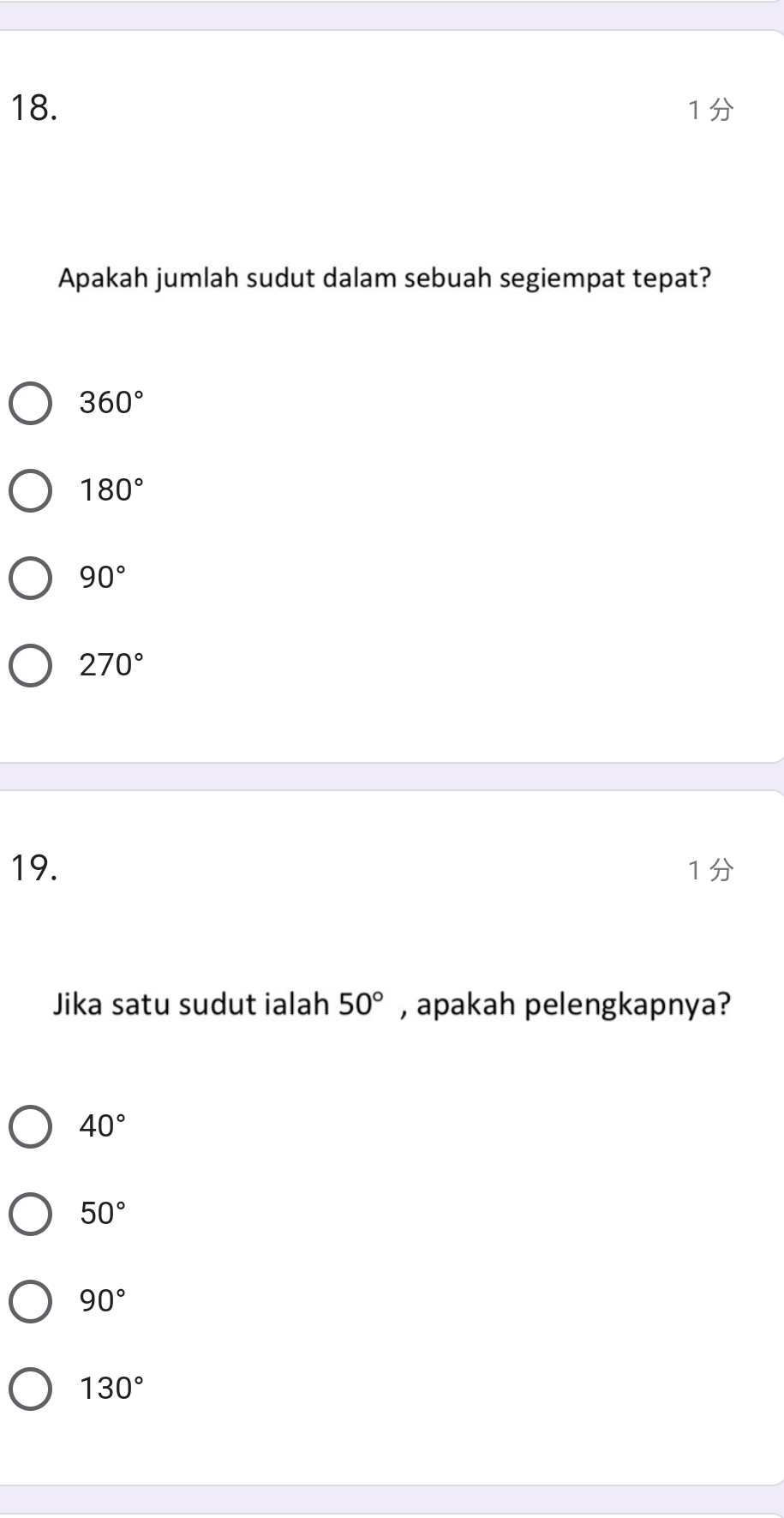Click the divider between questions 18 and 19
The image size is (784, 1518).
(x=392, y=782)
